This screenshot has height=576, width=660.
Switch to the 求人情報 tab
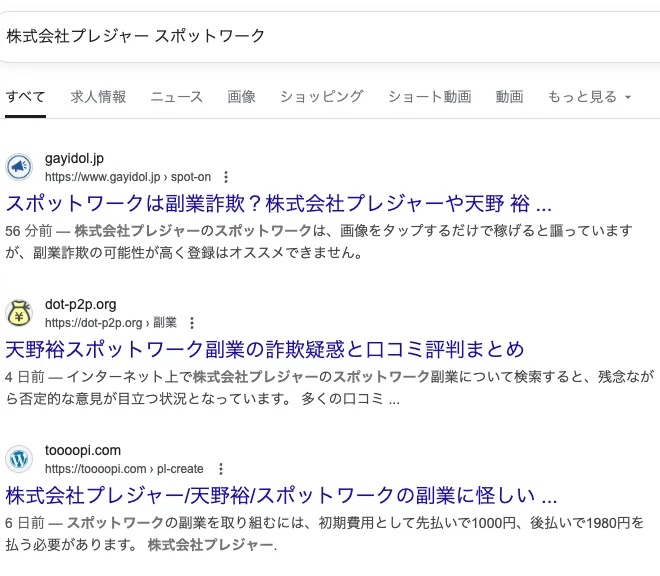[x=98, y=97]
